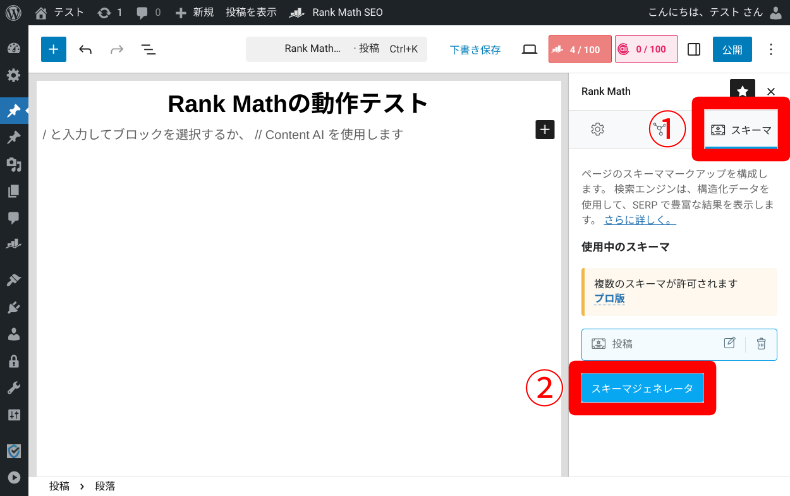Image resolution: width=790 pixels, height=496 pixels.
Task: Open the three-dot options menu
Action: tap(770, 49)
